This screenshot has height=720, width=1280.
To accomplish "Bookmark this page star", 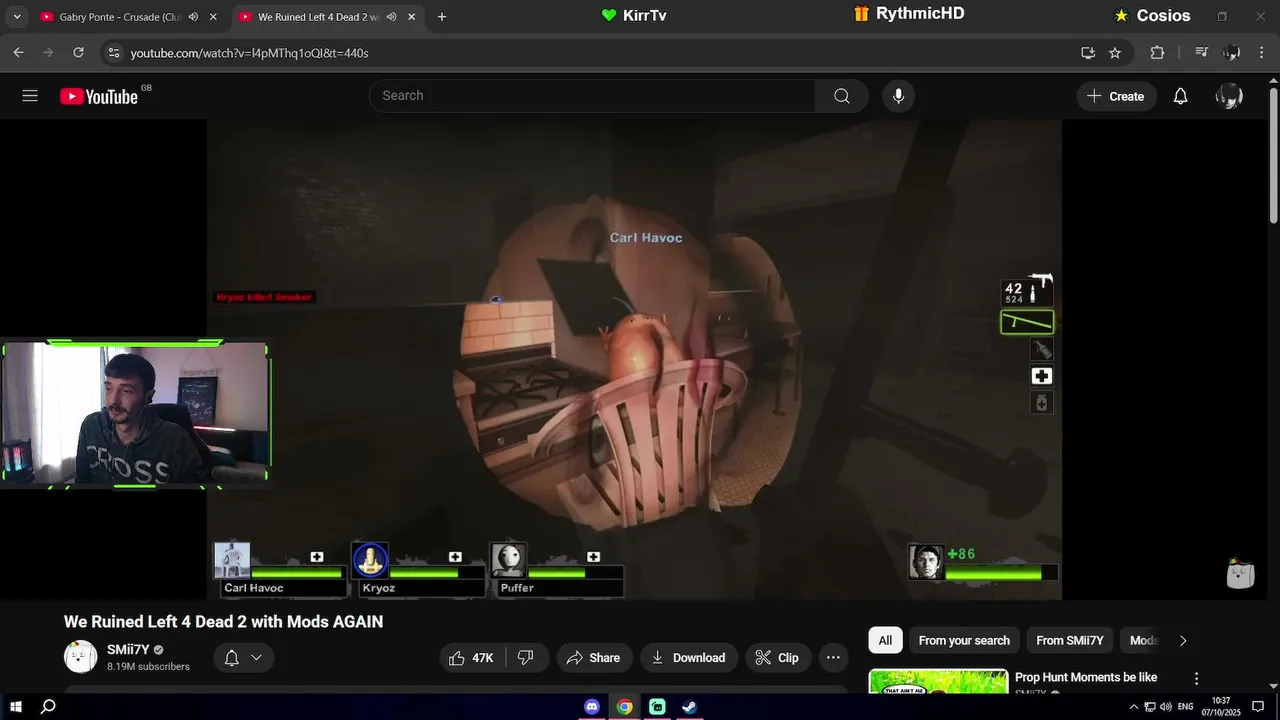I will pyautogui.click(x=1115, y=53).
